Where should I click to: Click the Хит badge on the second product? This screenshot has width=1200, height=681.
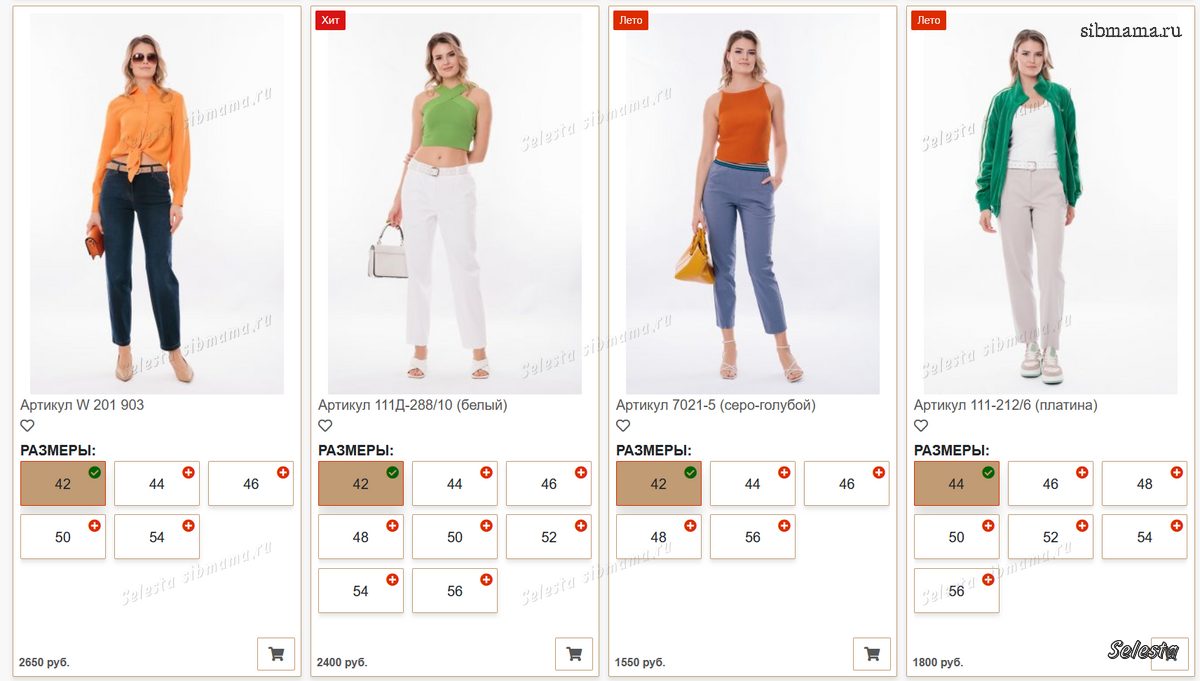(x=329, y=20)
